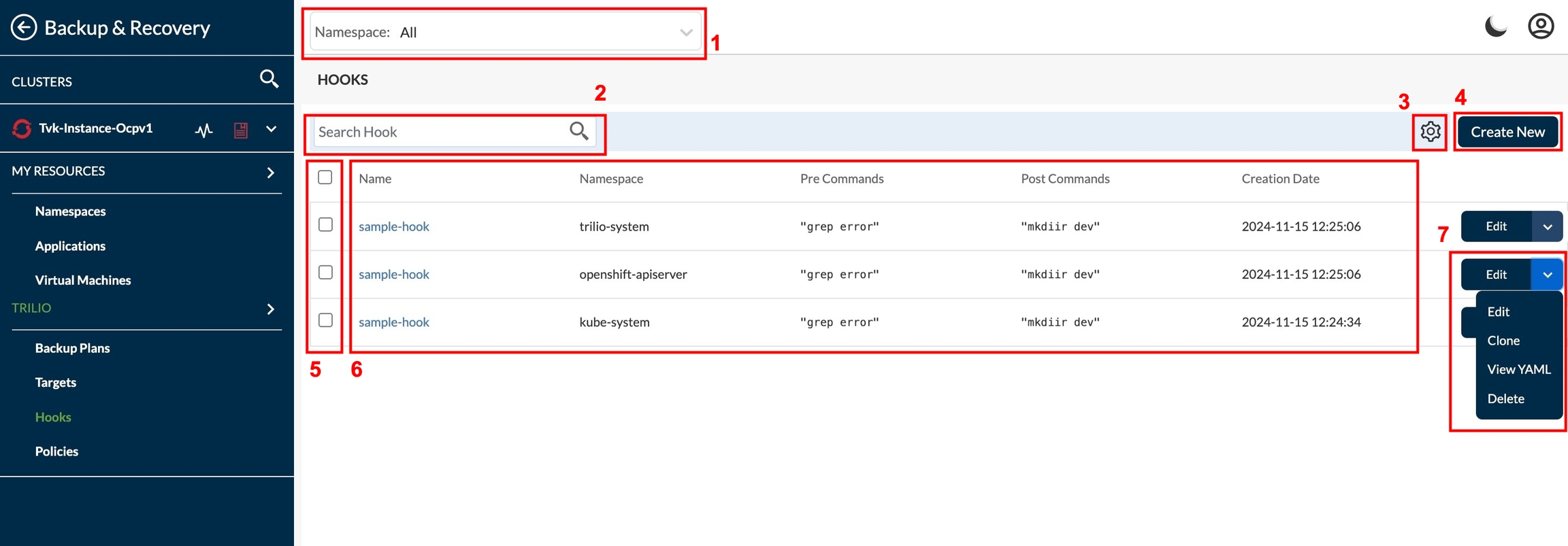Expand the Tvk-Instance-Ocpv1 cluster chevron
This screenshot has height=546, width=1568.
(x=271, y=129)
